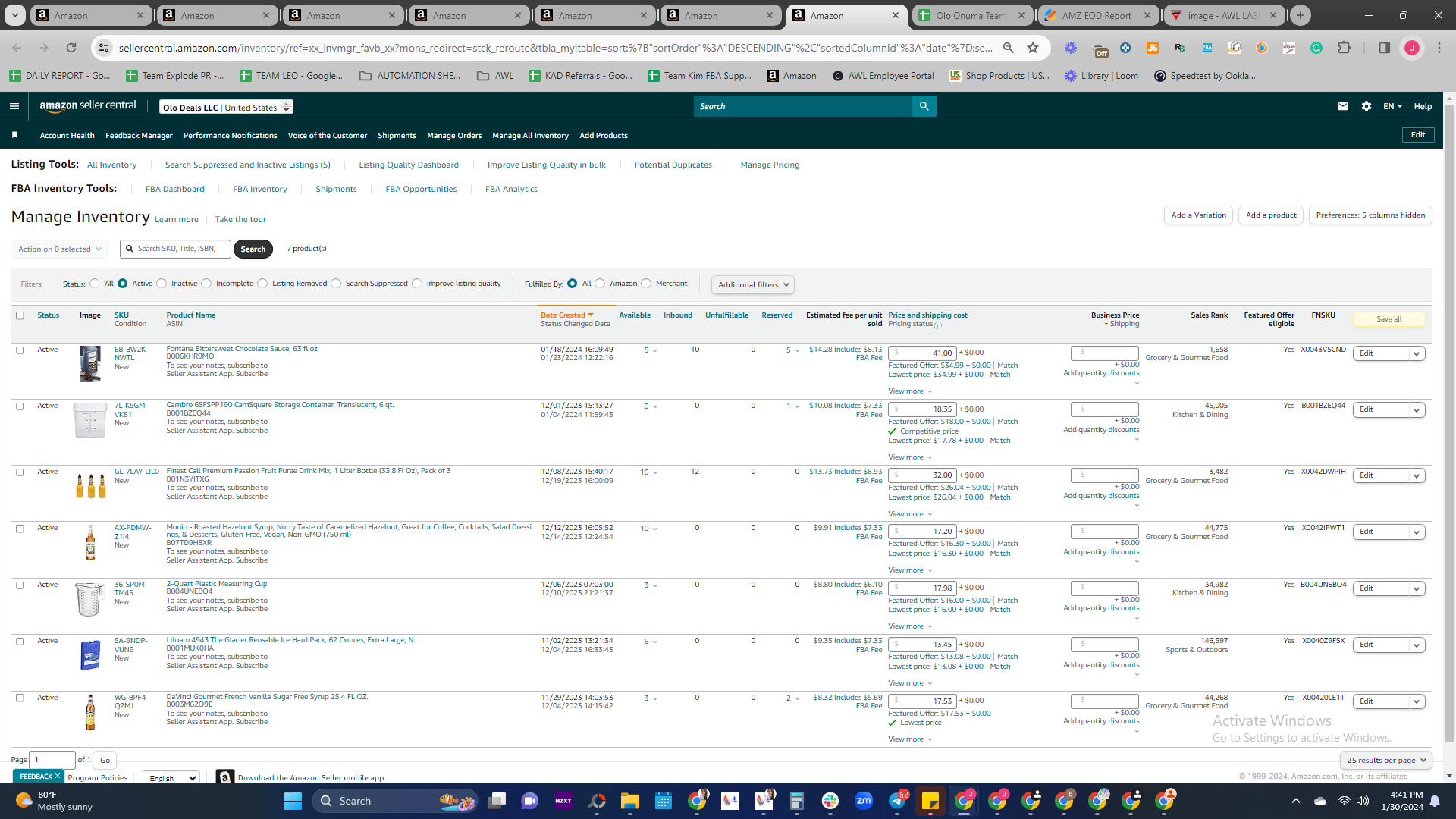Open the tab search dropdown in Chrome

[x=15, y=15]
